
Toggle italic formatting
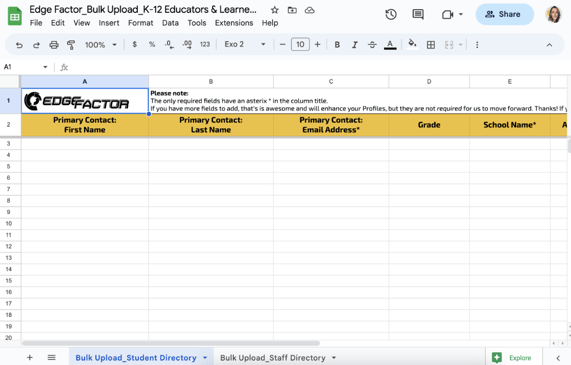click(x=355, y=44)
